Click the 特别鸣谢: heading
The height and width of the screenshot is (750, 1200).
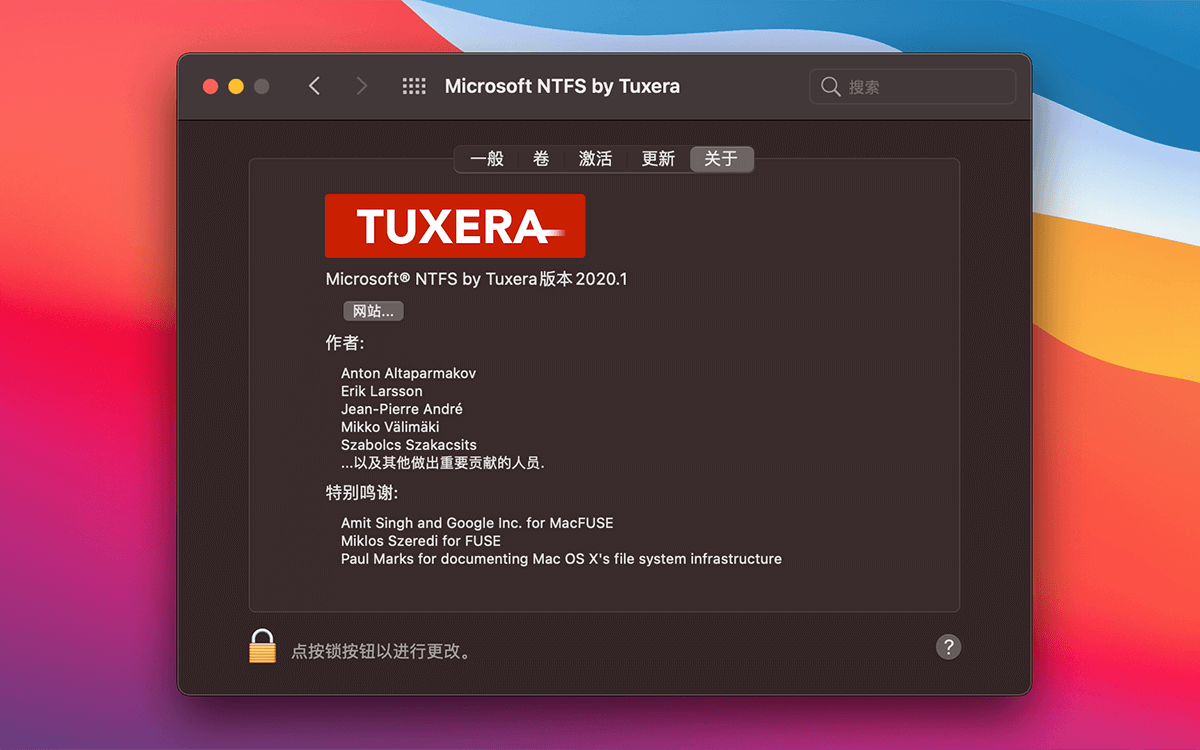tap(363, 493)
